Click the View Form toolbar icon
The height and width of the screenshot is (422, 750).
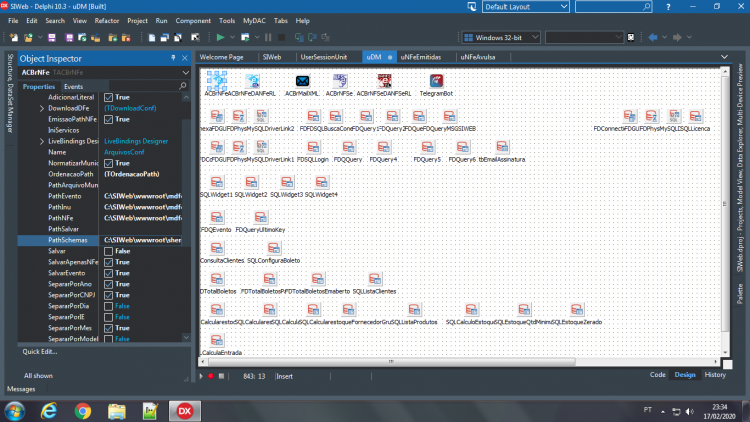click(165, 37)
